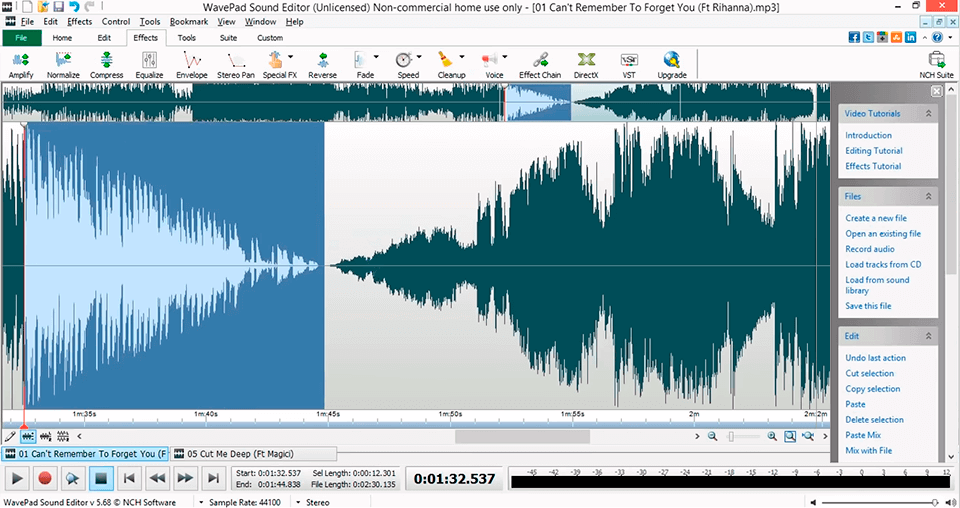The image size is (960, 508).
Task: Click the Speed effect icon
Action: click(403, 60)
